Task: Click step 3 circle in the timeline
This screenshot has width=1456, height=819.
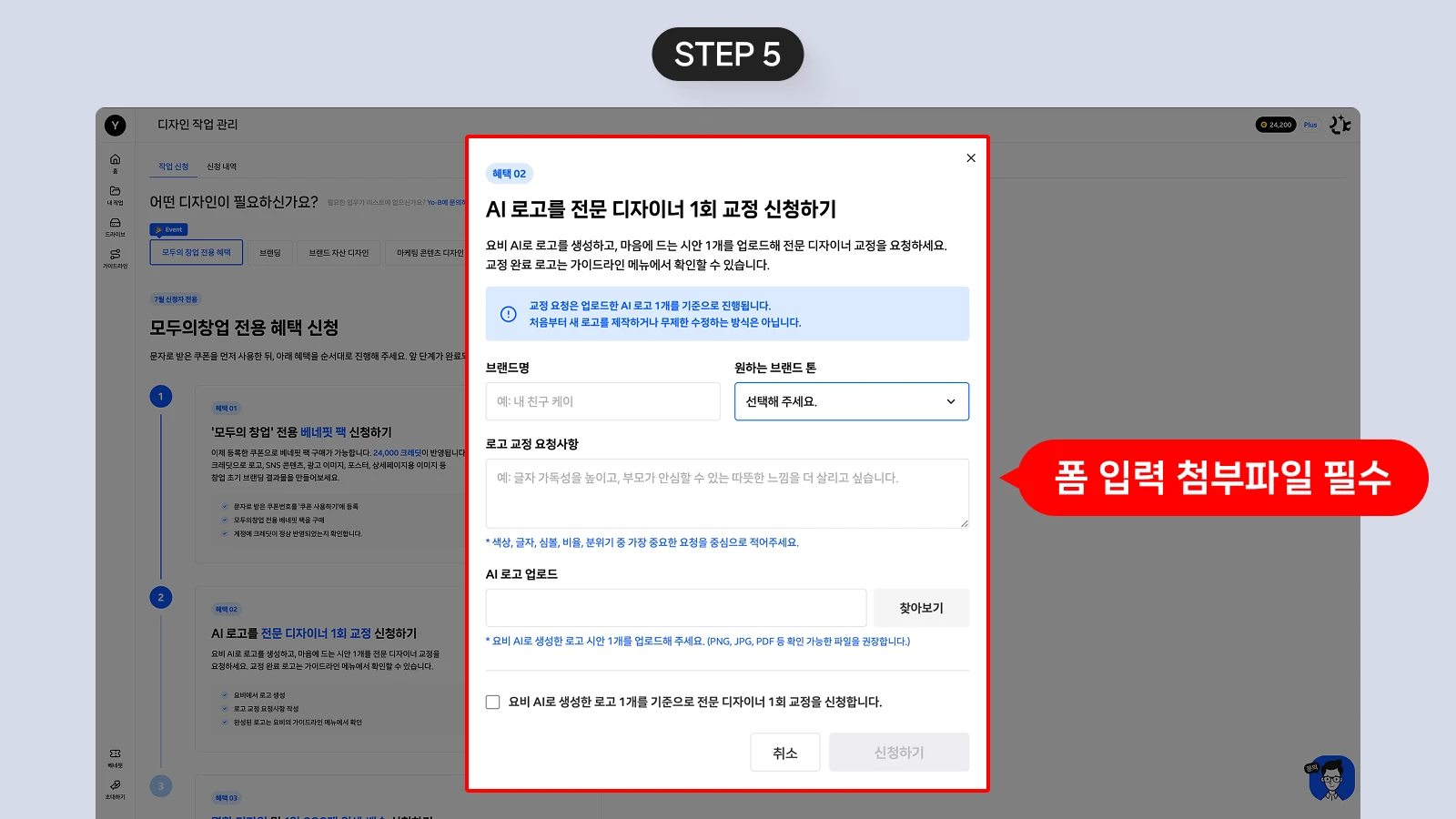Action: coord(161,786)
